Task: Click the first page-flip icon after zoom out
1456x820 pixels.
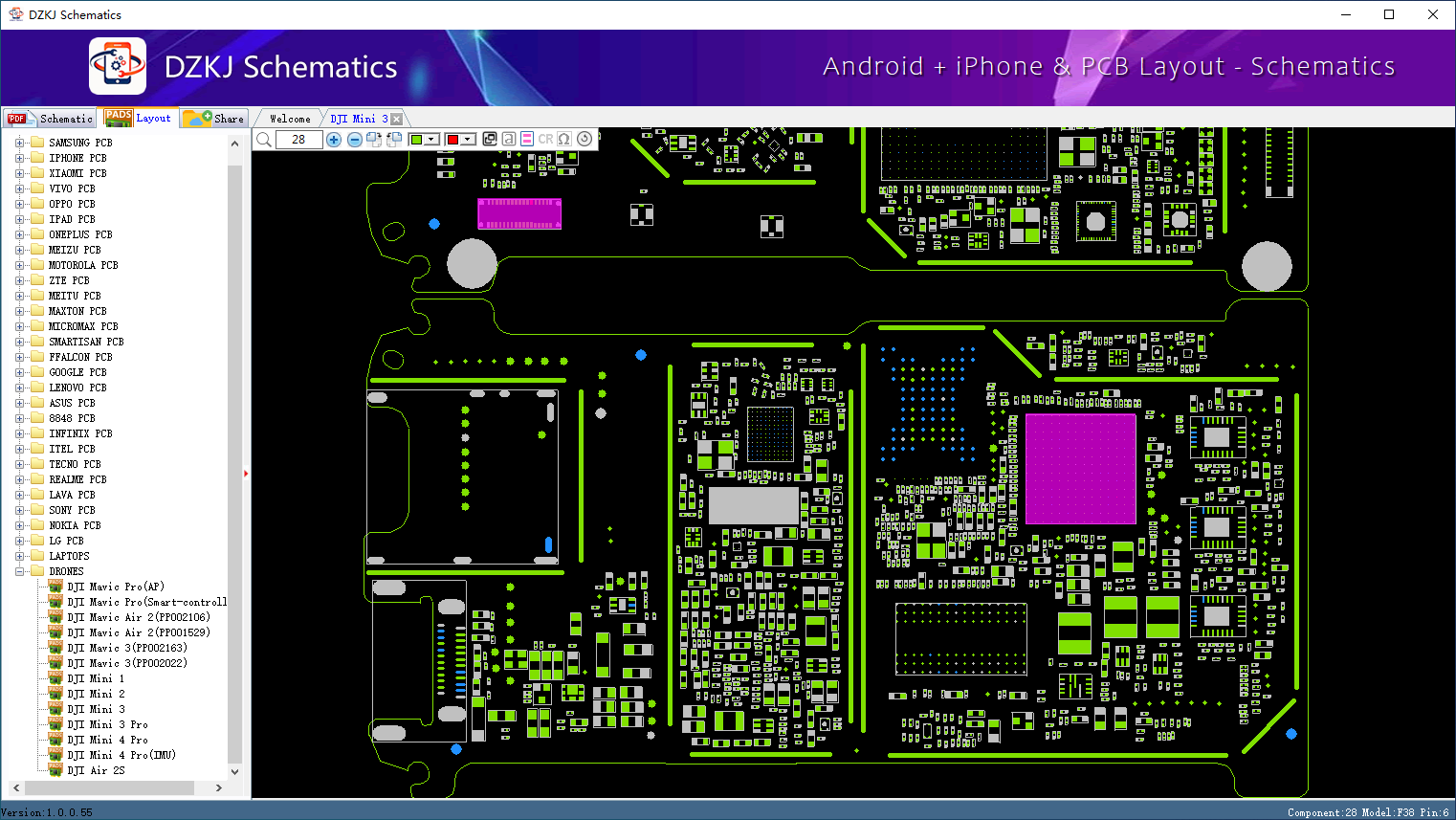Action: [x=374, y=140]
